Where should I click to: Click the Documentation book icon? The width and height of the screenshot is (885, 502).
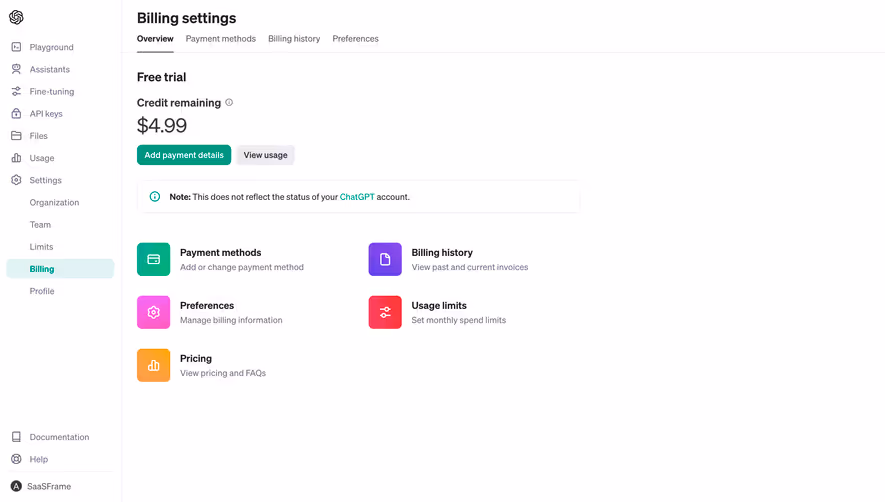(x=16, y=436)
